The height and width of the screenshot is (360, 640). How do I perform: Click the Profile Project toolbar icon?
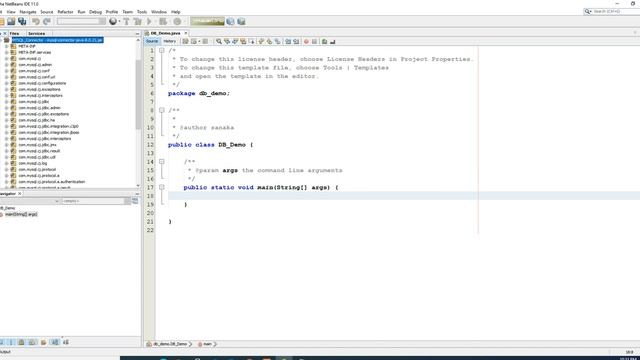[x=177, y=21]
